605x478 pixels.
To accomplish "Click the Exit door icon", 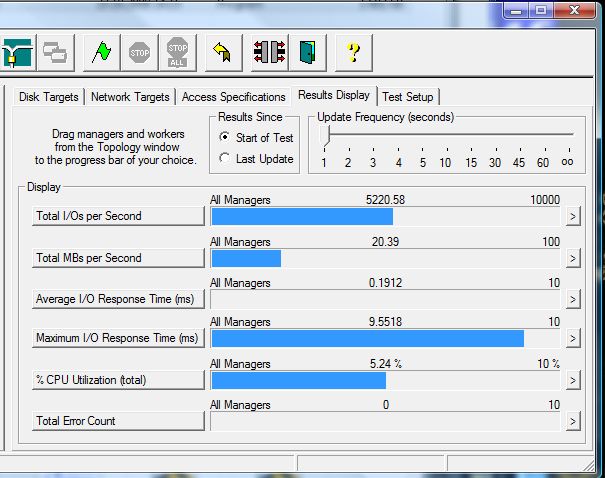I will pyautogui.click(x=308, y=52).
